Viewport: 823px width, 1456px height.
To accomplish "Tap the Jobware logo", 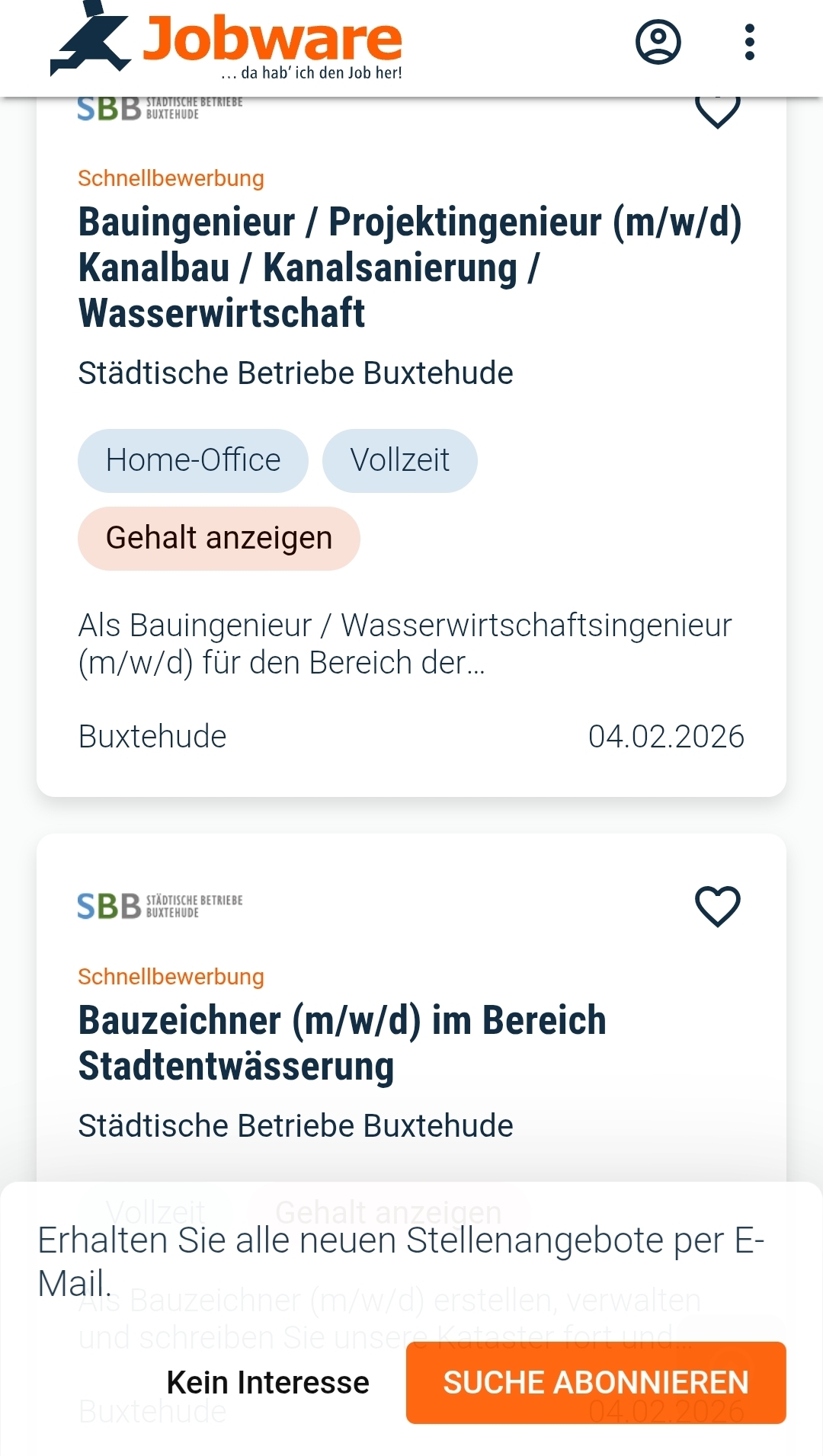I will pyautogui.click(x=227, y=43).
